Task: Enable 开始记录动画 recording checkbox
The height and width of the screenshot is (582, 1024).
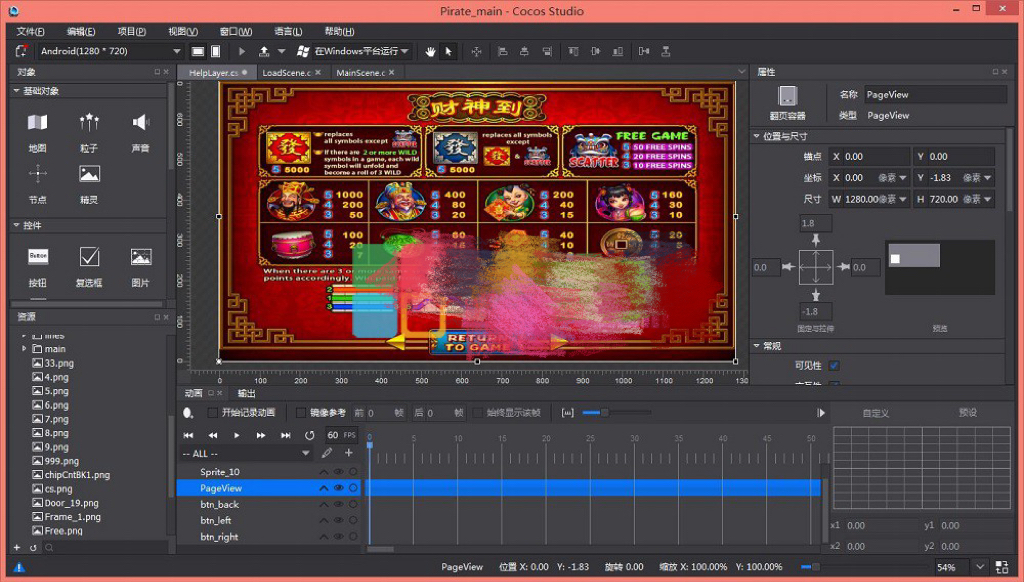Action: click(213, 413)
